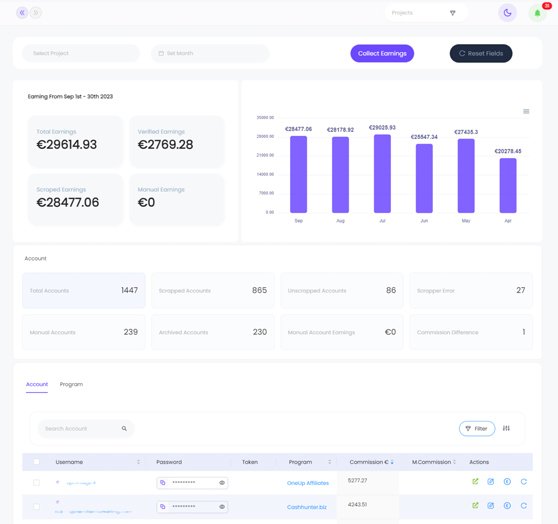Sort by Commission € column
Viewport: 558px width, 524px height.
coord(392,462)
